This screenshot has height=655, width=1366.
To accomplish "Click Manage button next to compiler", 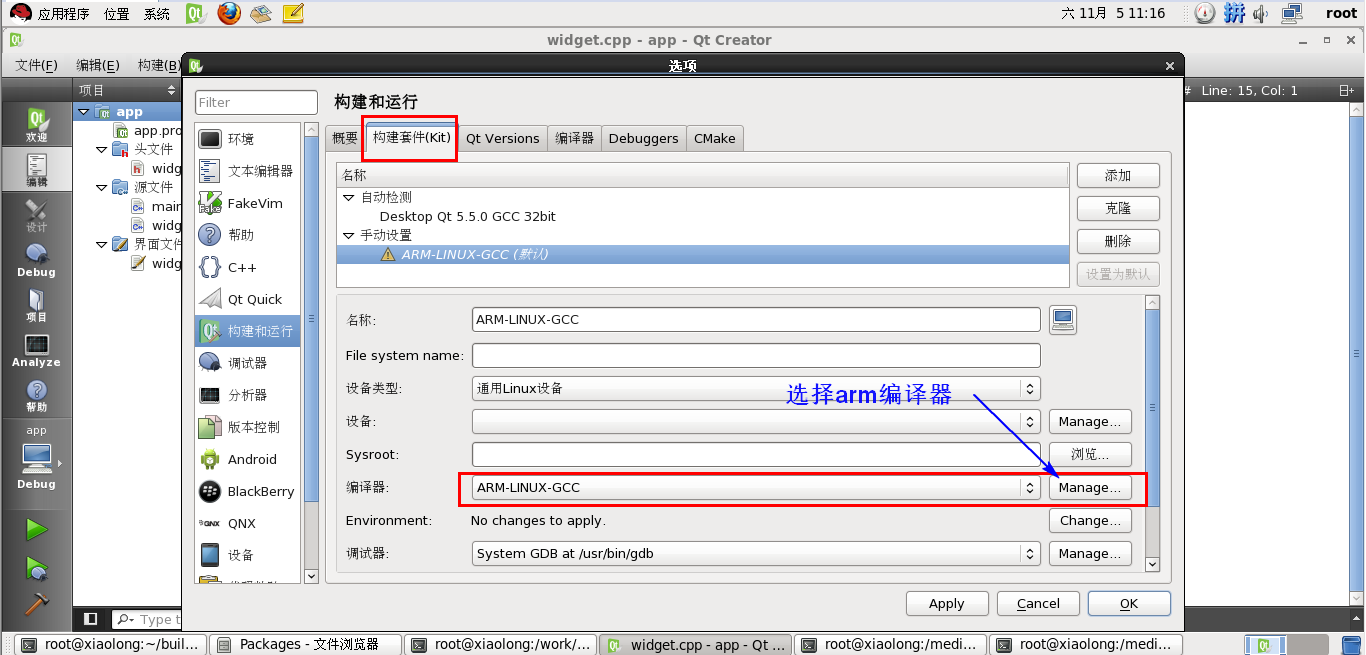I will [1090, 488].
